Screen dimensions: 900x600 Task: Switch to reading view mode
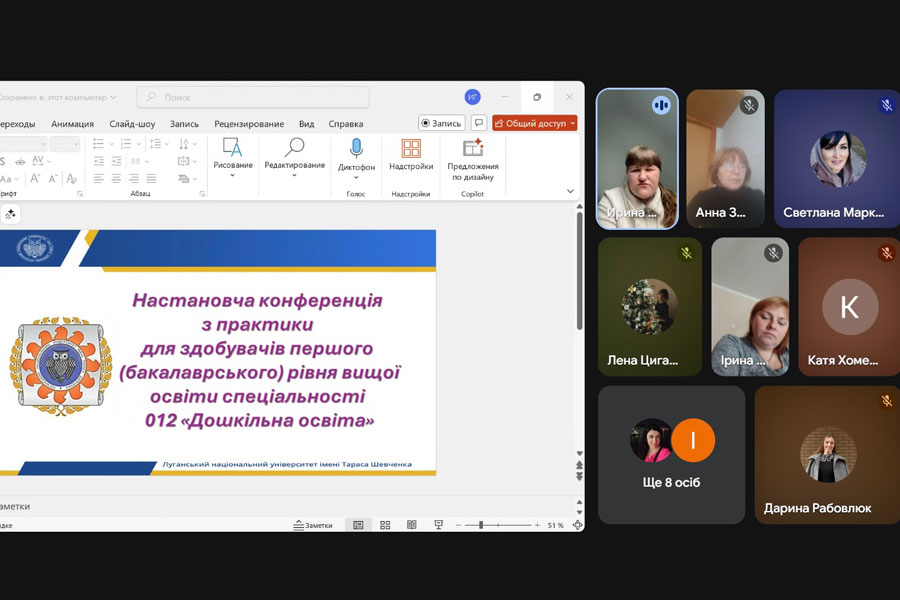pyautogui.click(x=411, y=525)
